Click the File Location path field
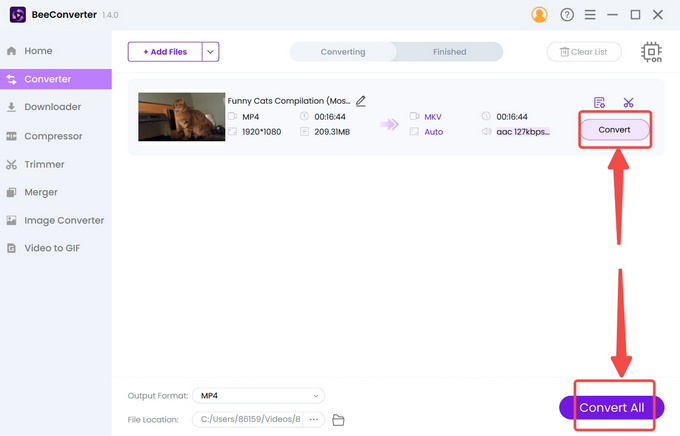 click(248, 420)
